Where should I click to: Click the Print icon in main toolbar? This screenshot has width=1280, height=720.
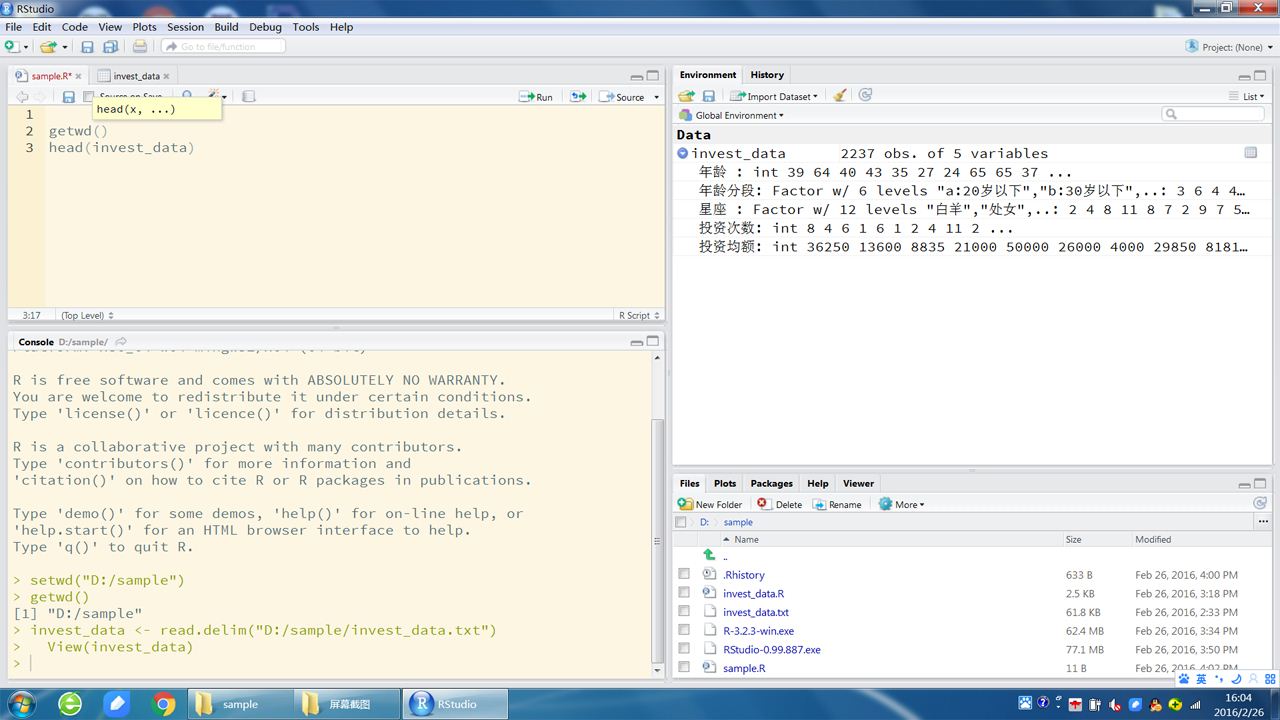click(140, 46)
